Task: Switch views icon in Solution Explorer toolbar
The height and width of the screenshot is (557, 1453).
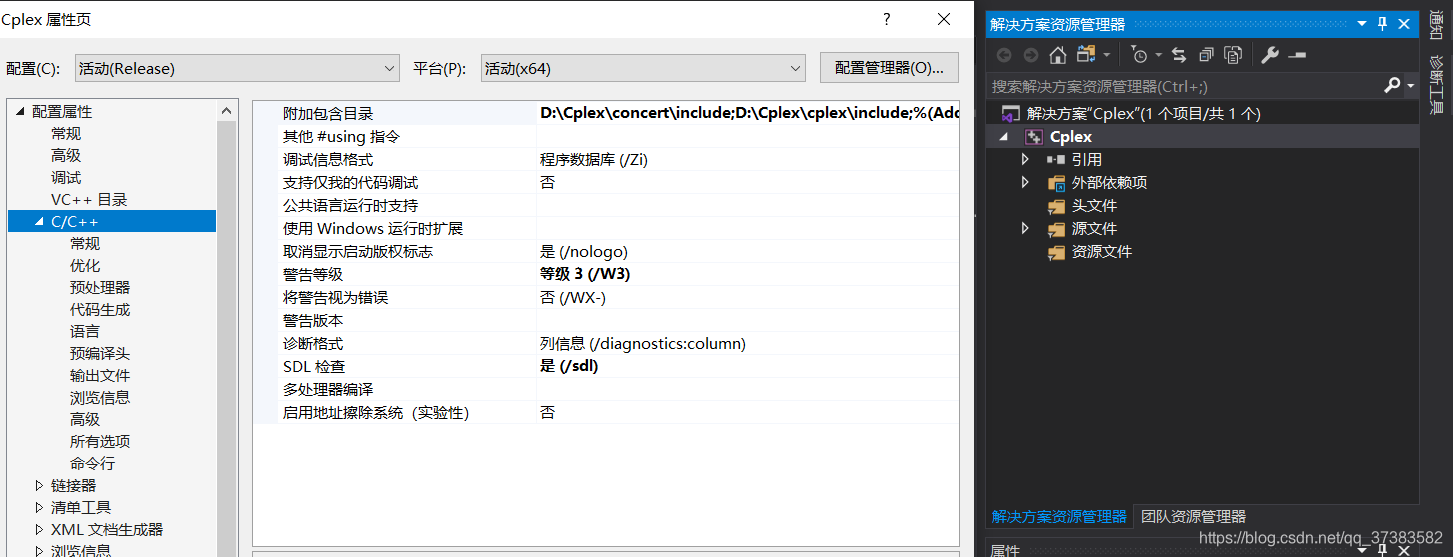Action: point(1086,54)
